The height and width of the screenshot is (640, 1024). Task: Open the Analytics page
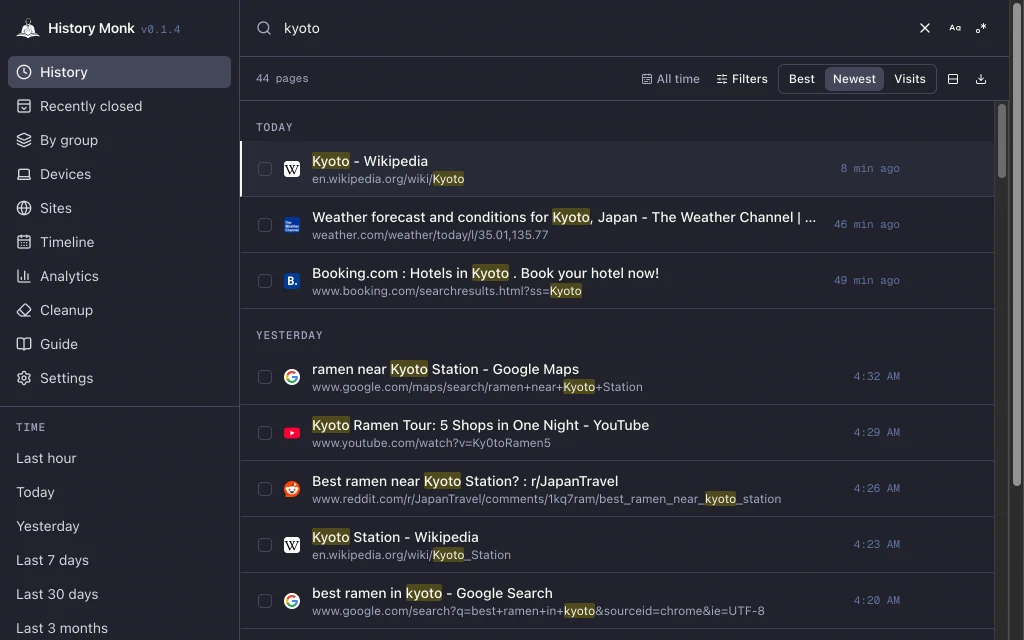click(120, 276)
